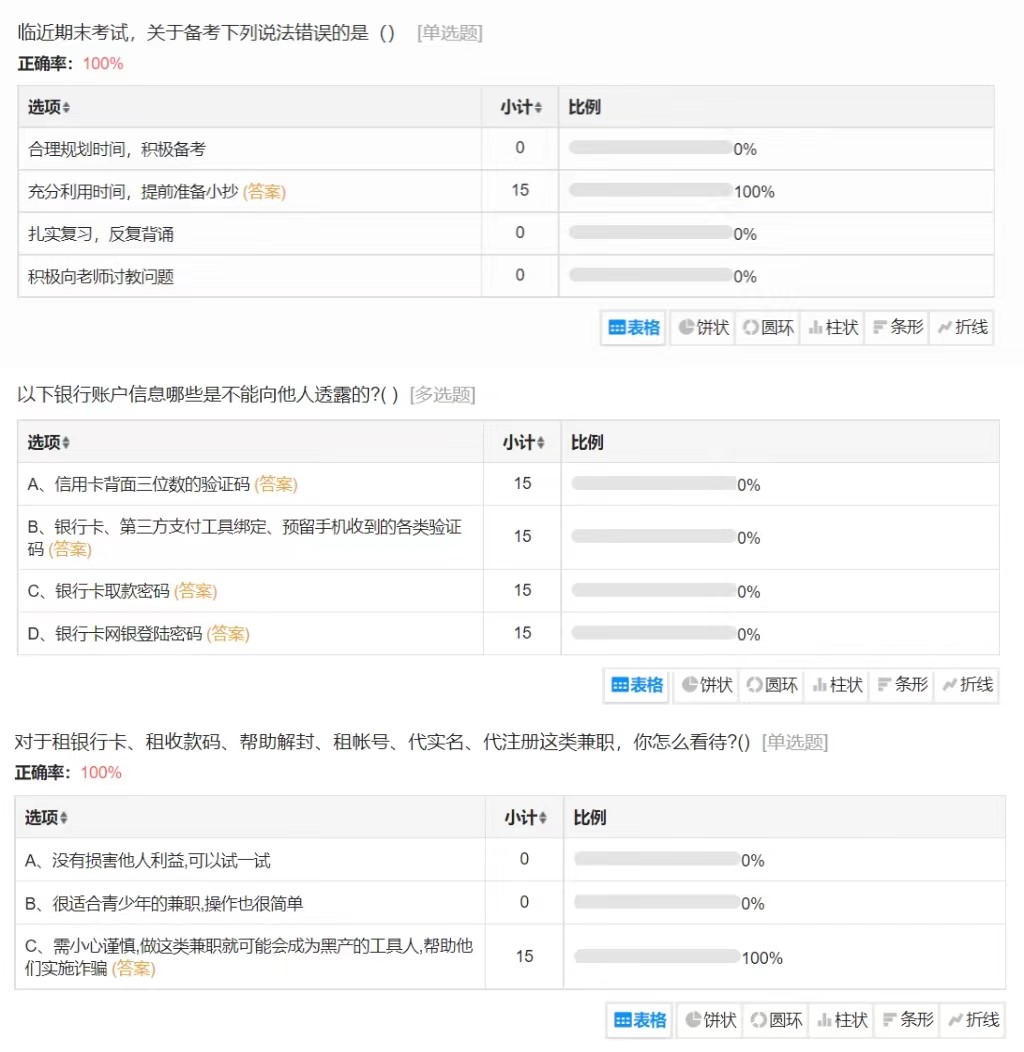The height and width of the screenshot is (1052, 1024).
Task: Sort first table by 小计 column
Action: tap(521, 107)
